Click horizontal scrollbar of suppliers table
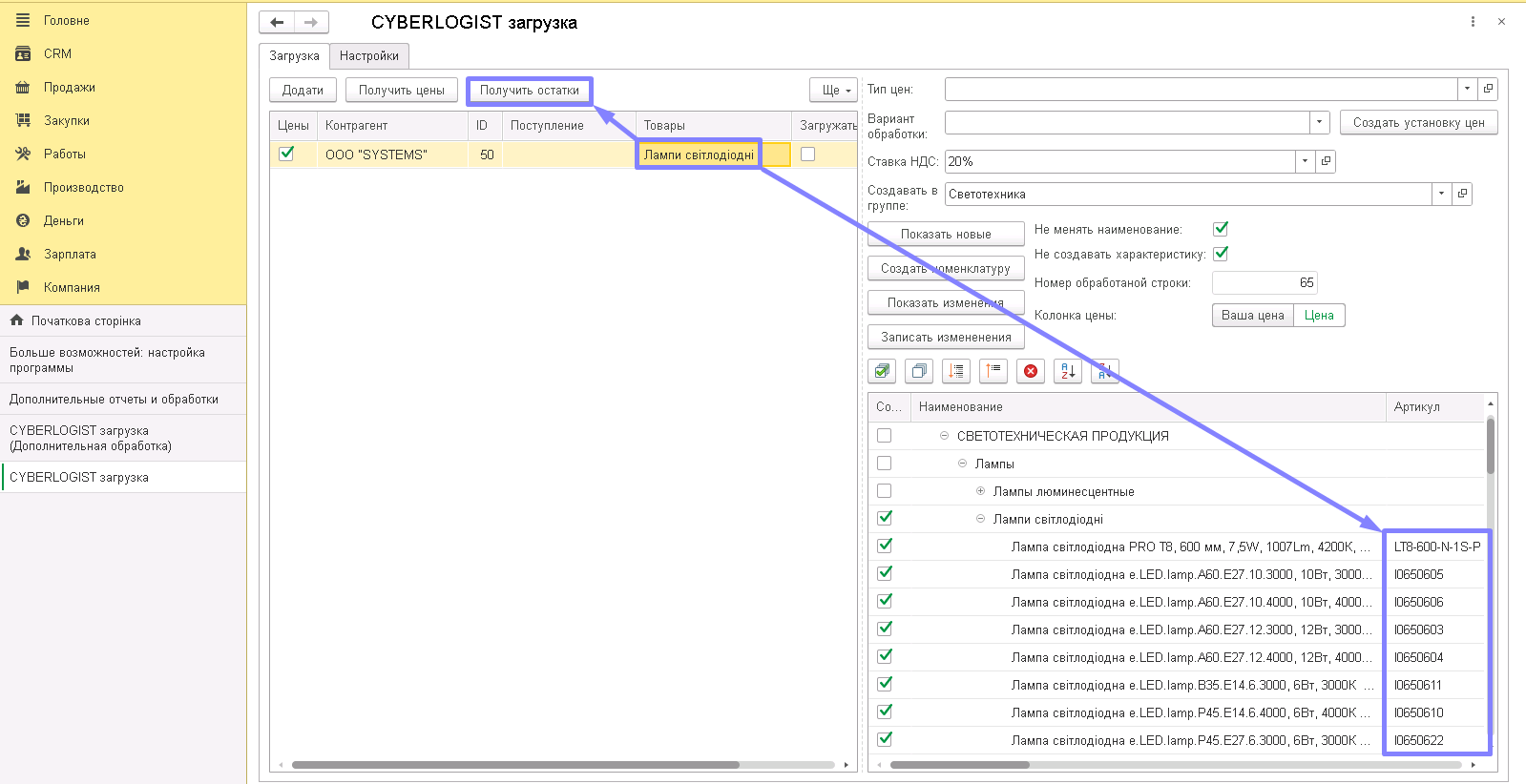Screen dimensions: 1526x784 [515, 765]
